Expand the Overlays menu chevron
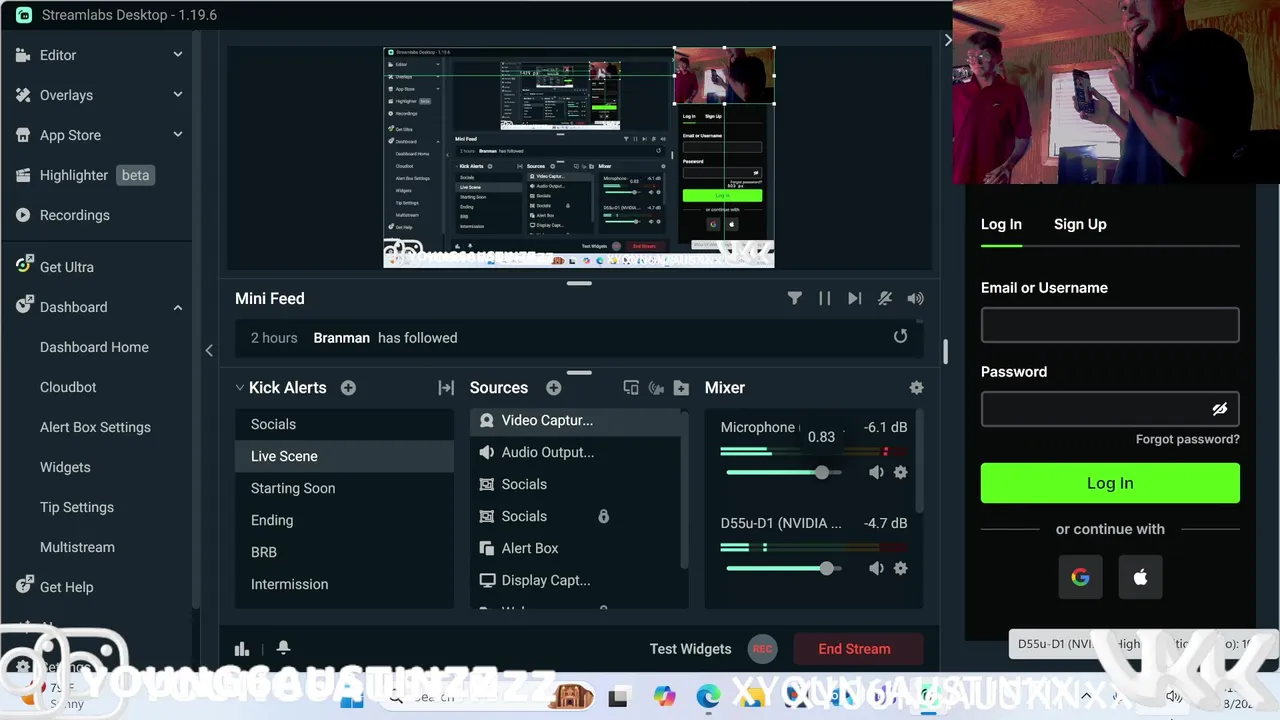The image size is (1280, 720). [177, 95]
